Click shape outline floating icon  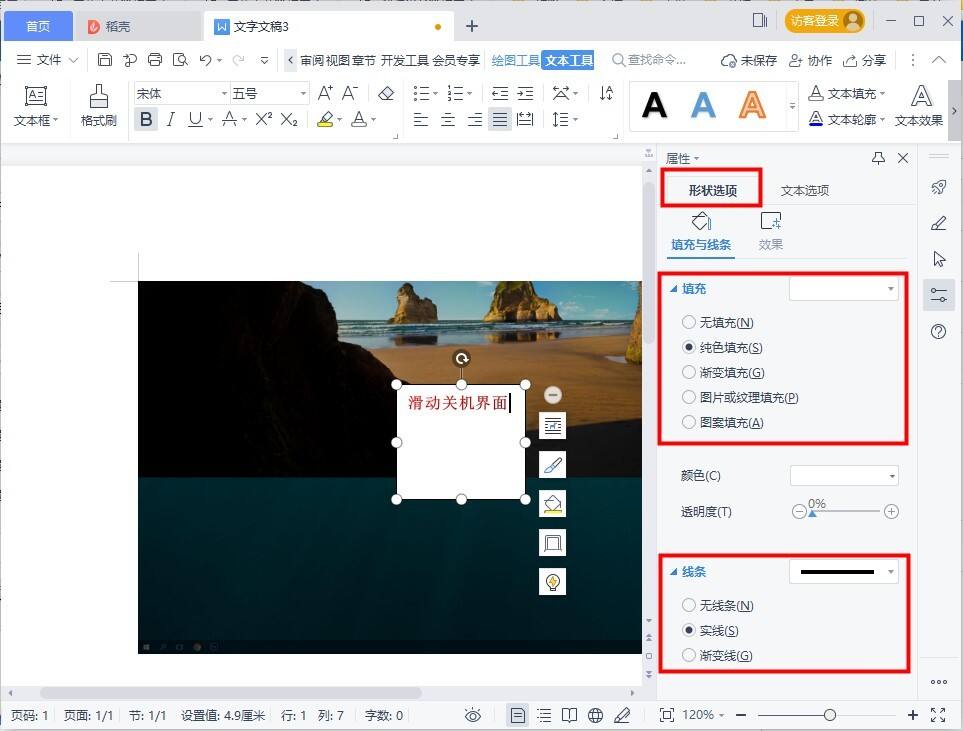[x=552, y=543]
